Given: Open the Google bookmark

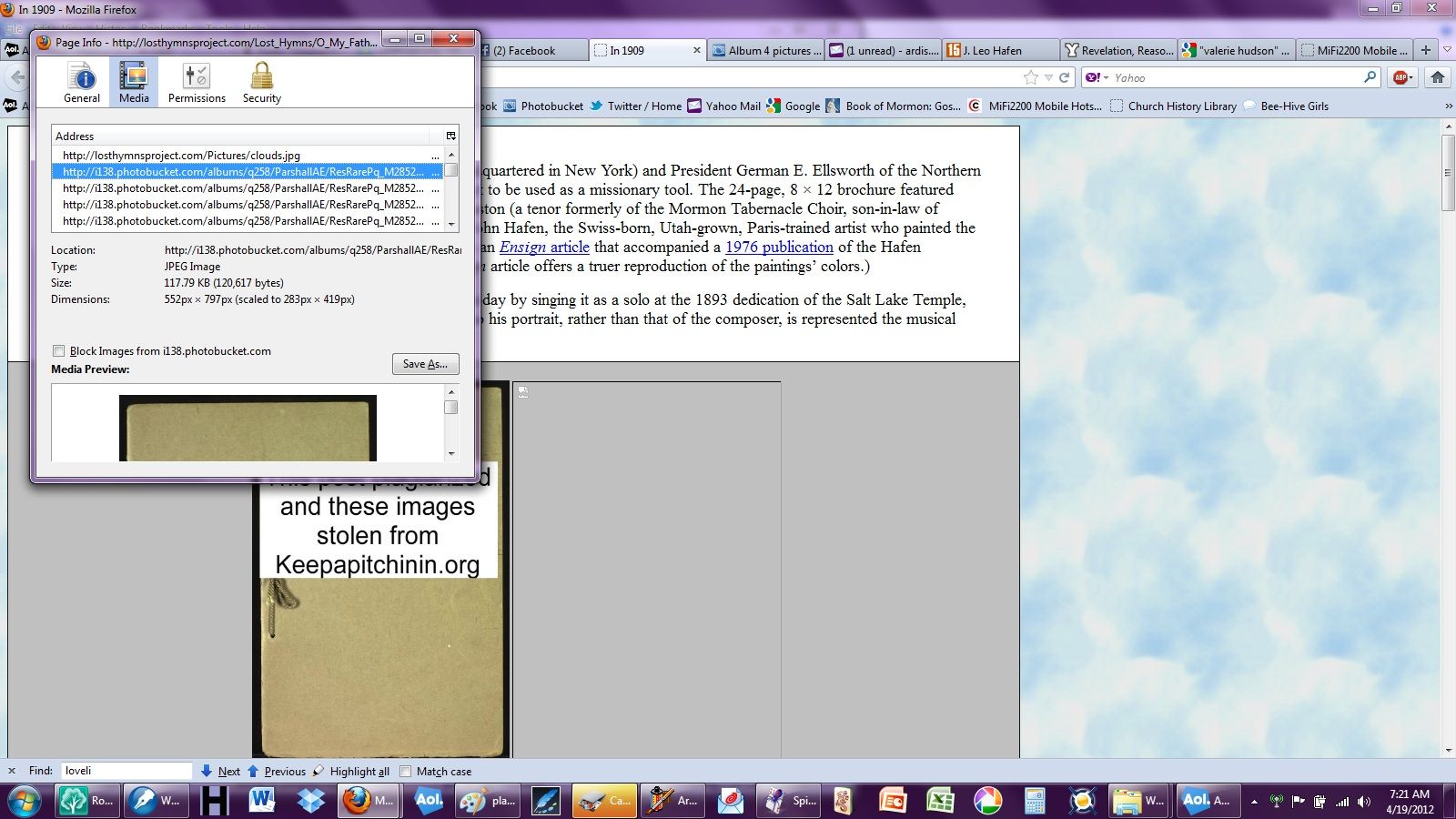Looking at the screenshot, I should point(794,106).
